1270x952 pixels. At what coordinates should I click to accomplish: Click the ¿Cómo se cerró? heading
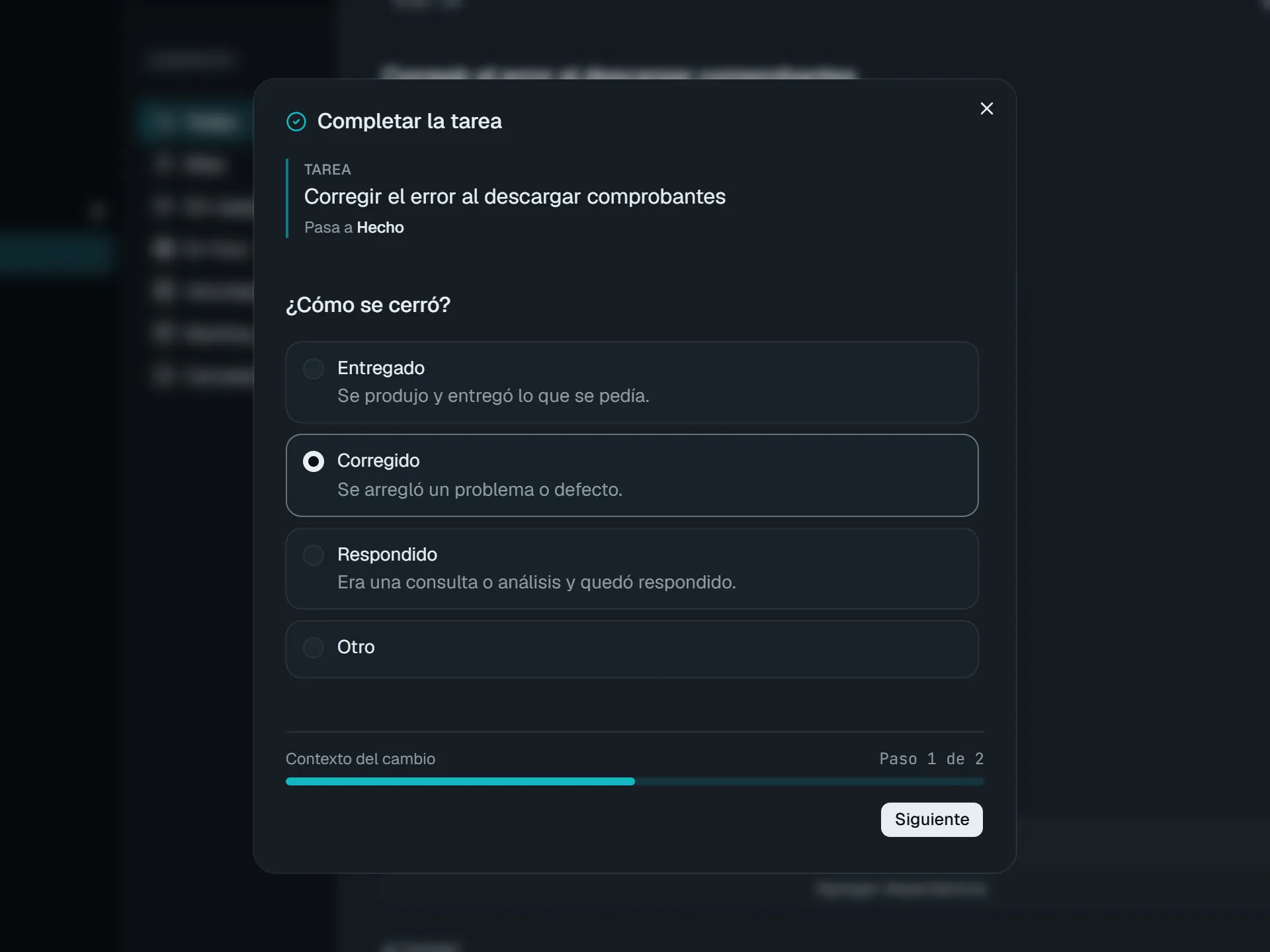click(x=368, y=305)
